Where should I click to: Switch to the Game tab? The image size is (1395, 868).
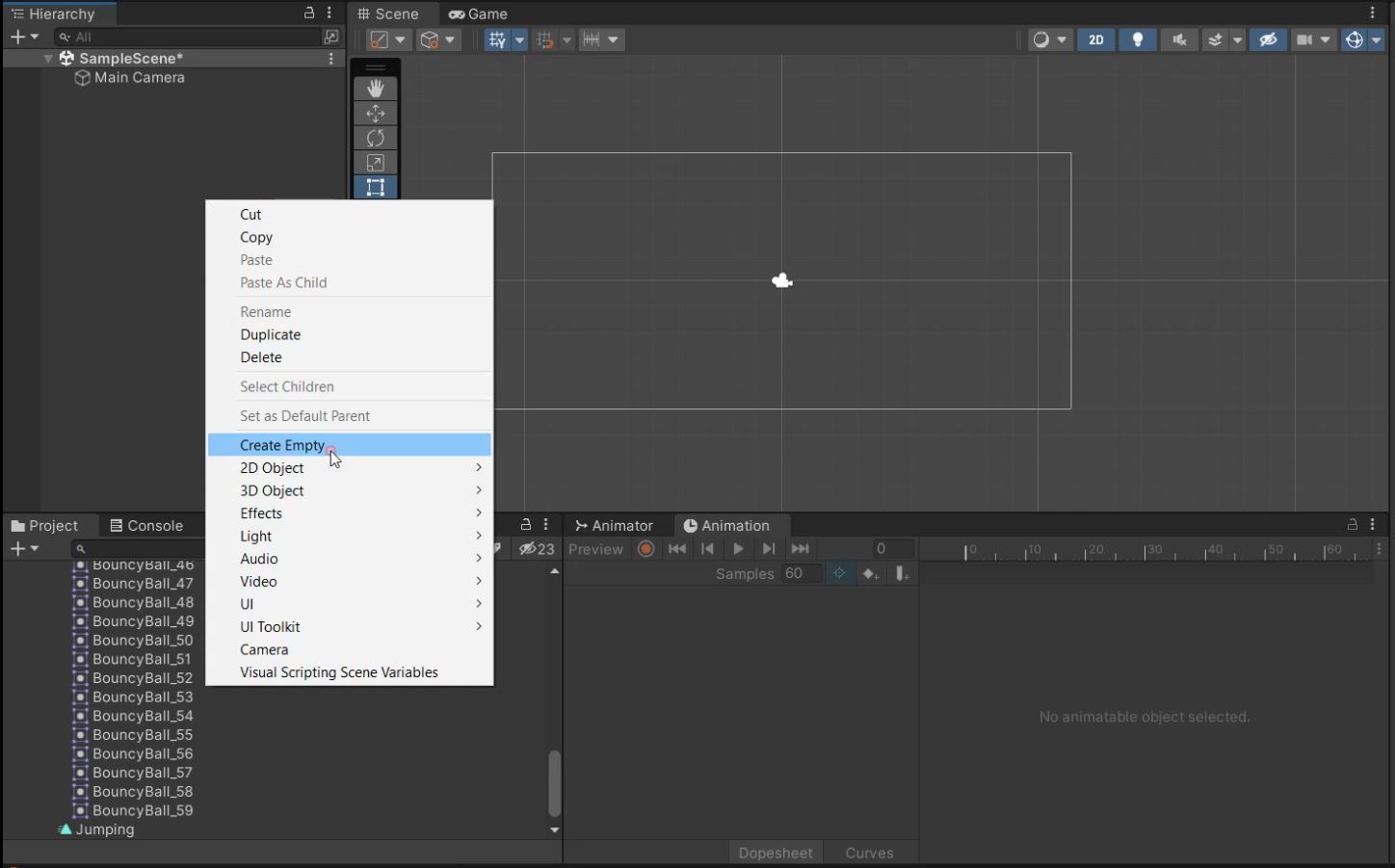tap(478, 13)
